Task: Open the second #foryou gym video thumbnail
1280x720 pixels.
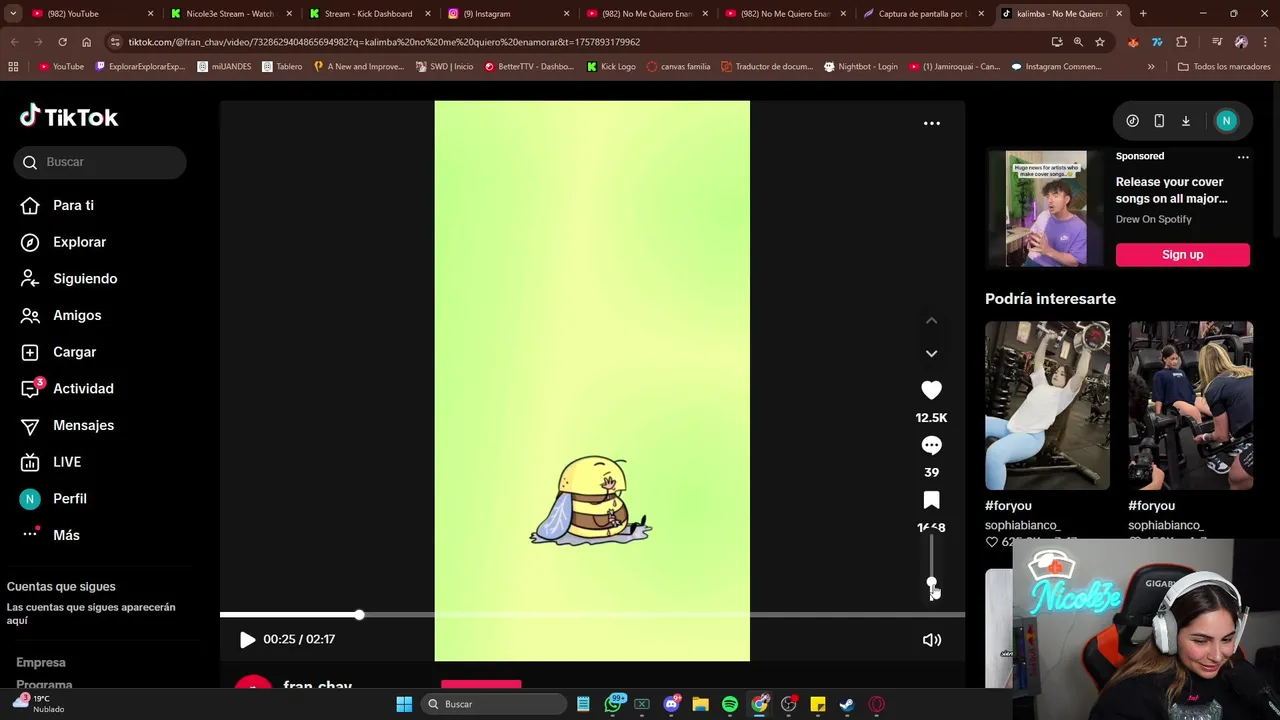Action: [x=1190, y=405]
